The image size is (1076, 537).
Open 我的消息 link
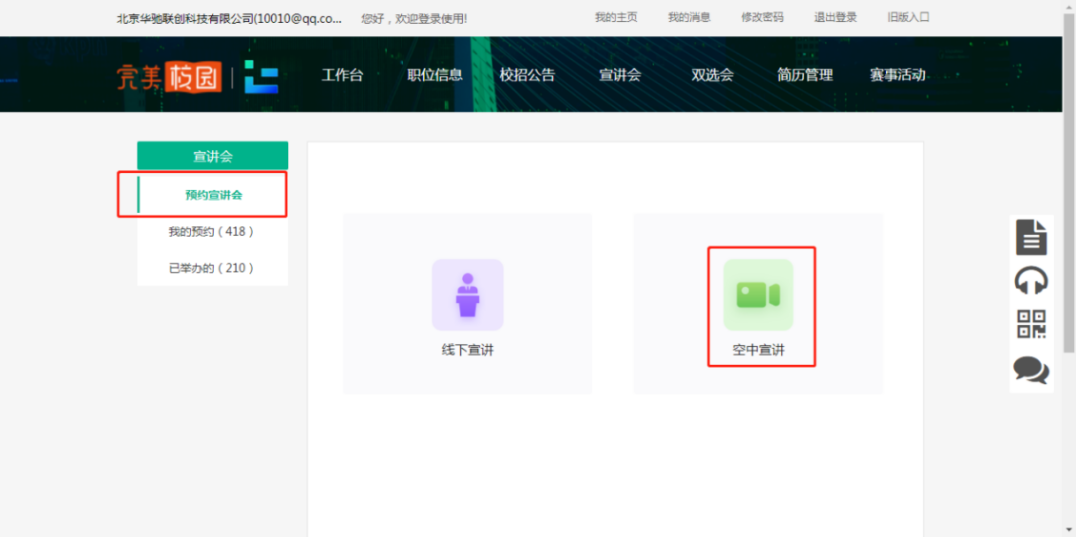coord(689,17)
